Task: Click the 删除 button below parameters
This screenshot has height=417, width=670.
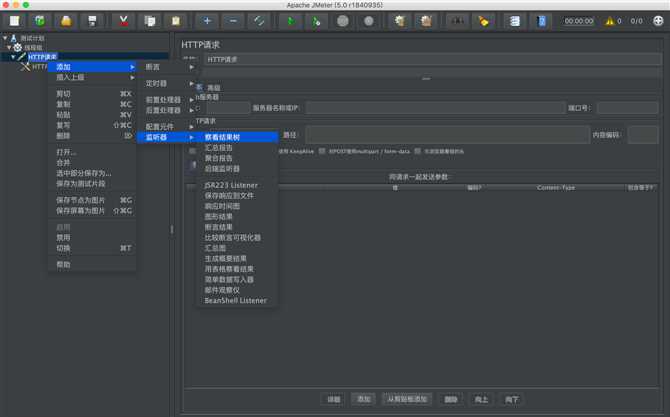Action: [x=450, y=399]
